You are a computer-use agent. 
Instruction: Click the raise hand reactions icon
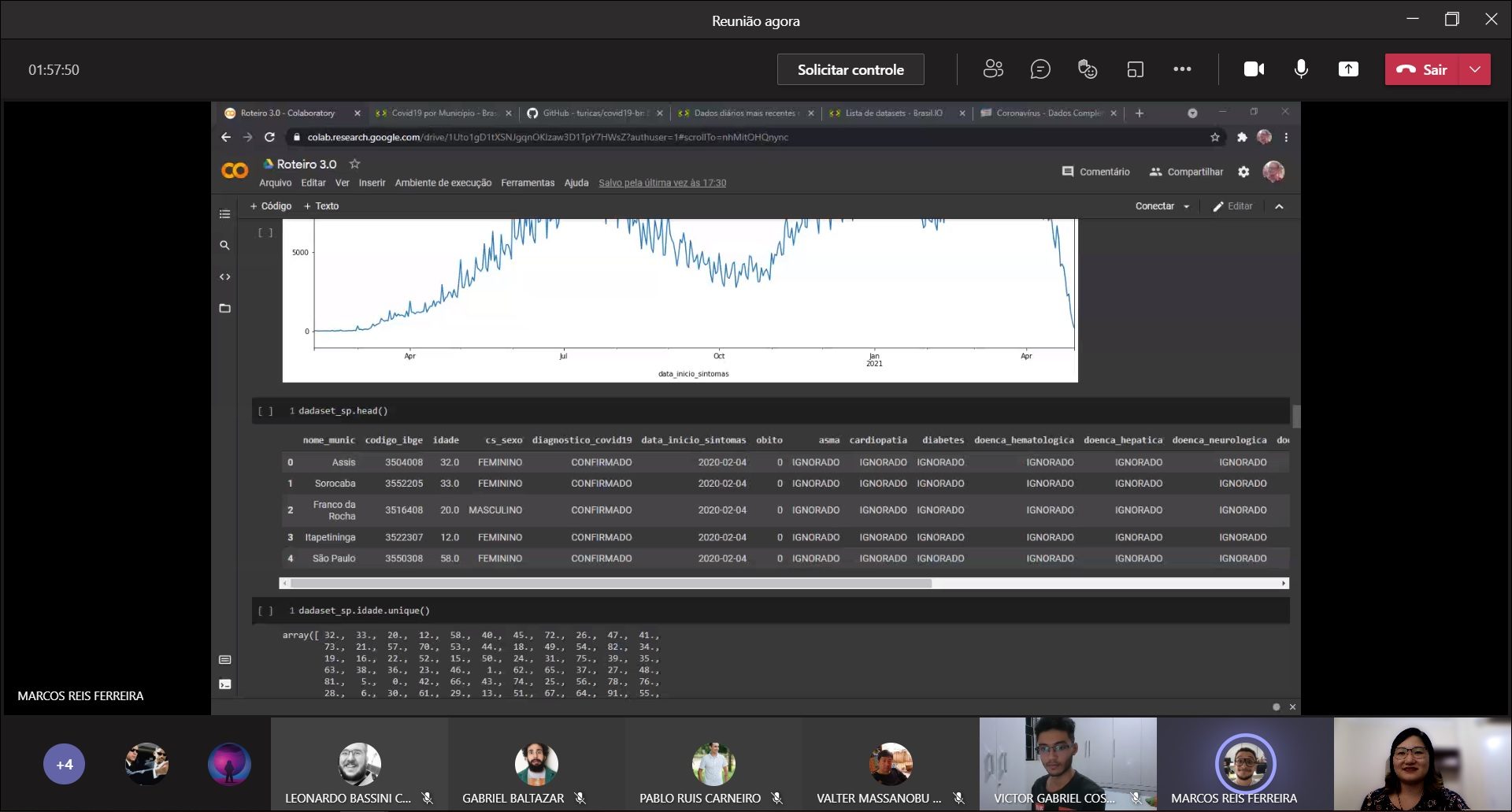pyautogui.click(x=1088, y=69)
